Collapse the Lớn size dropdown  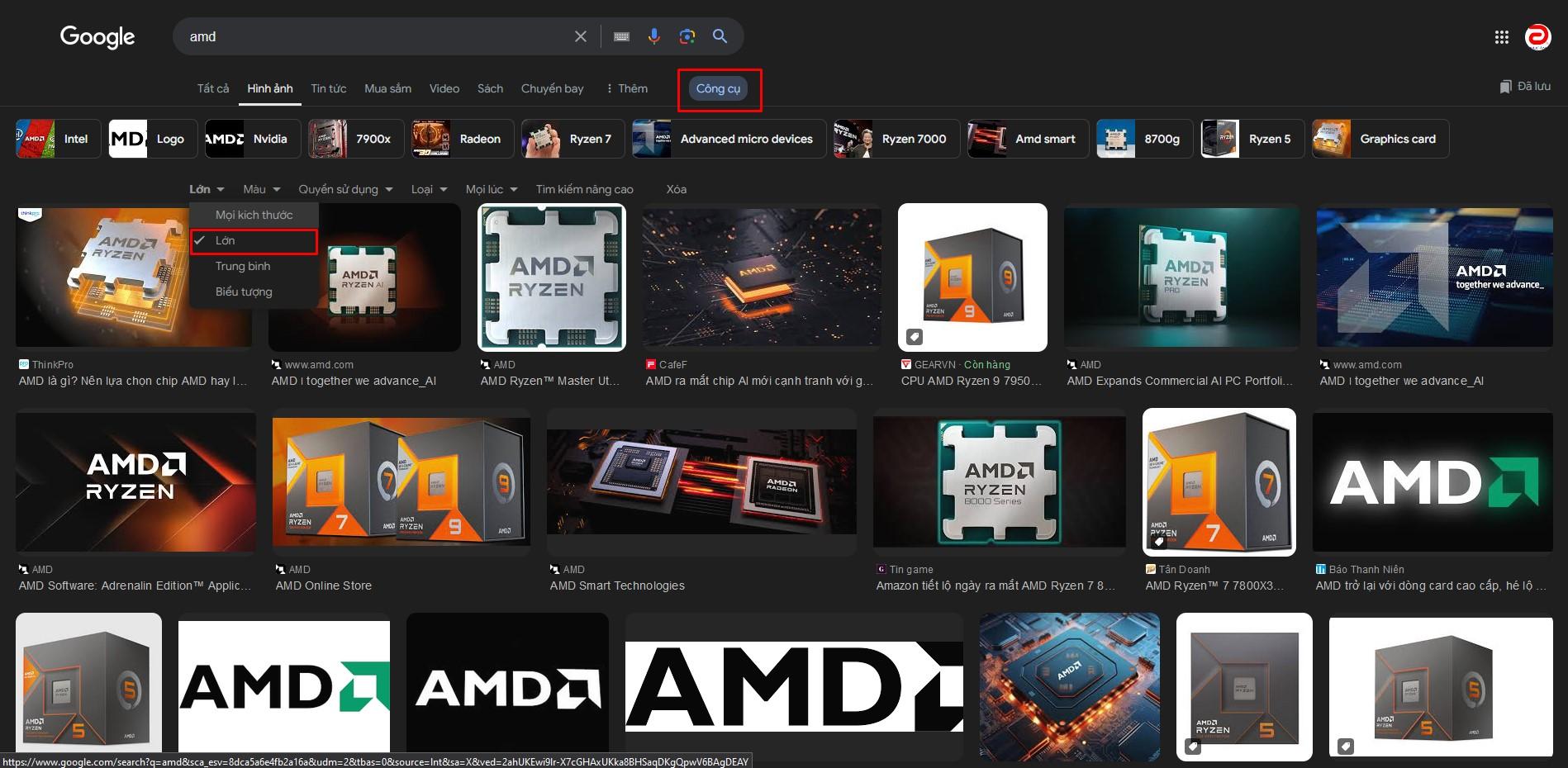point(207,189)
